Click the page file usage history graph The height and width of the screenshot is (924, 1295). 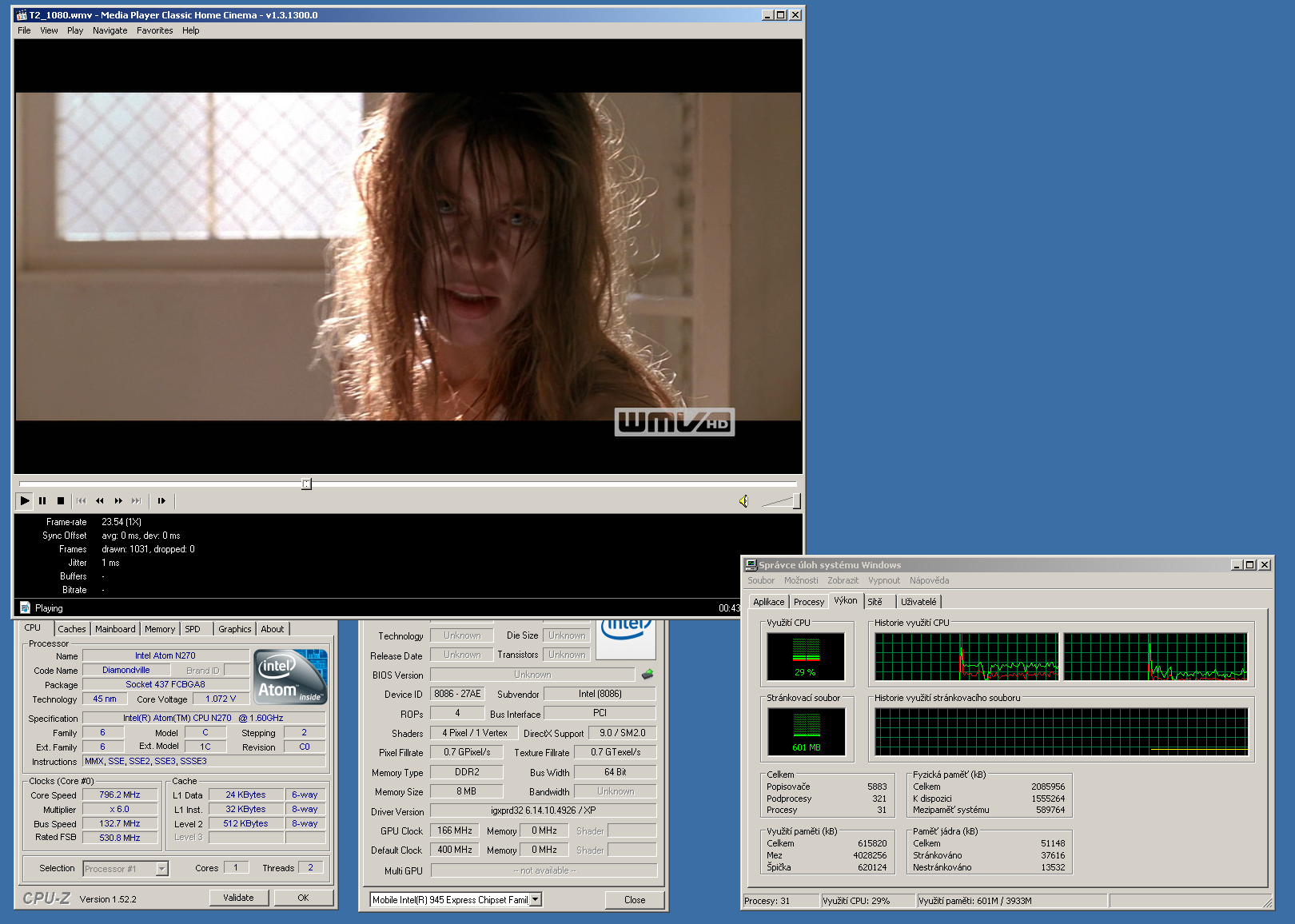(1061, 731)
